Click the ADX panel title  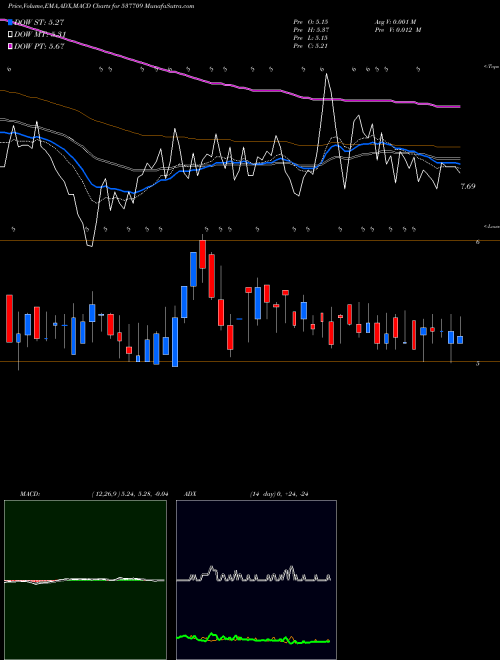[x=190, y=494]
